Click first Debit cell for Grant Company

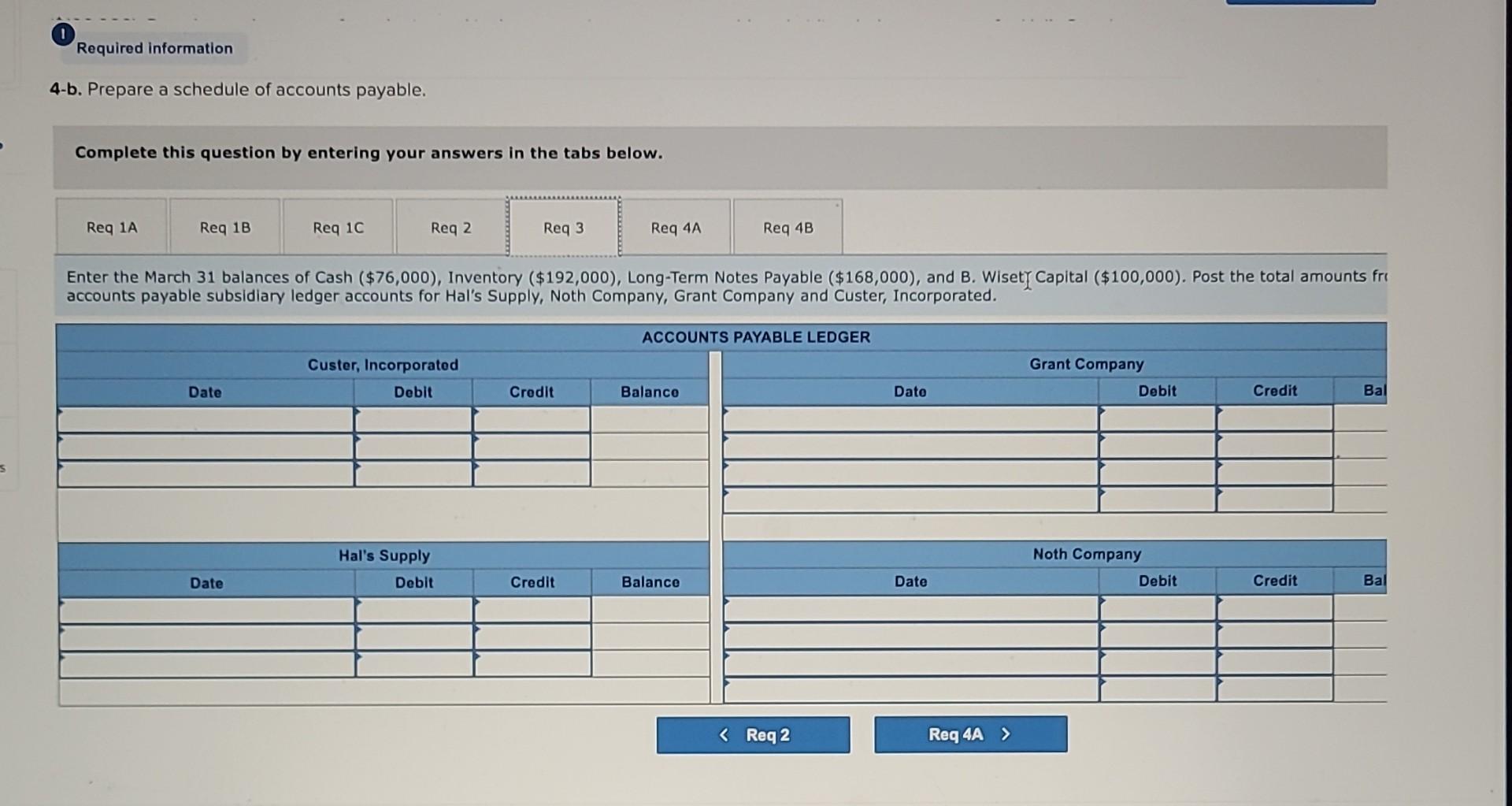(1158, 418)
